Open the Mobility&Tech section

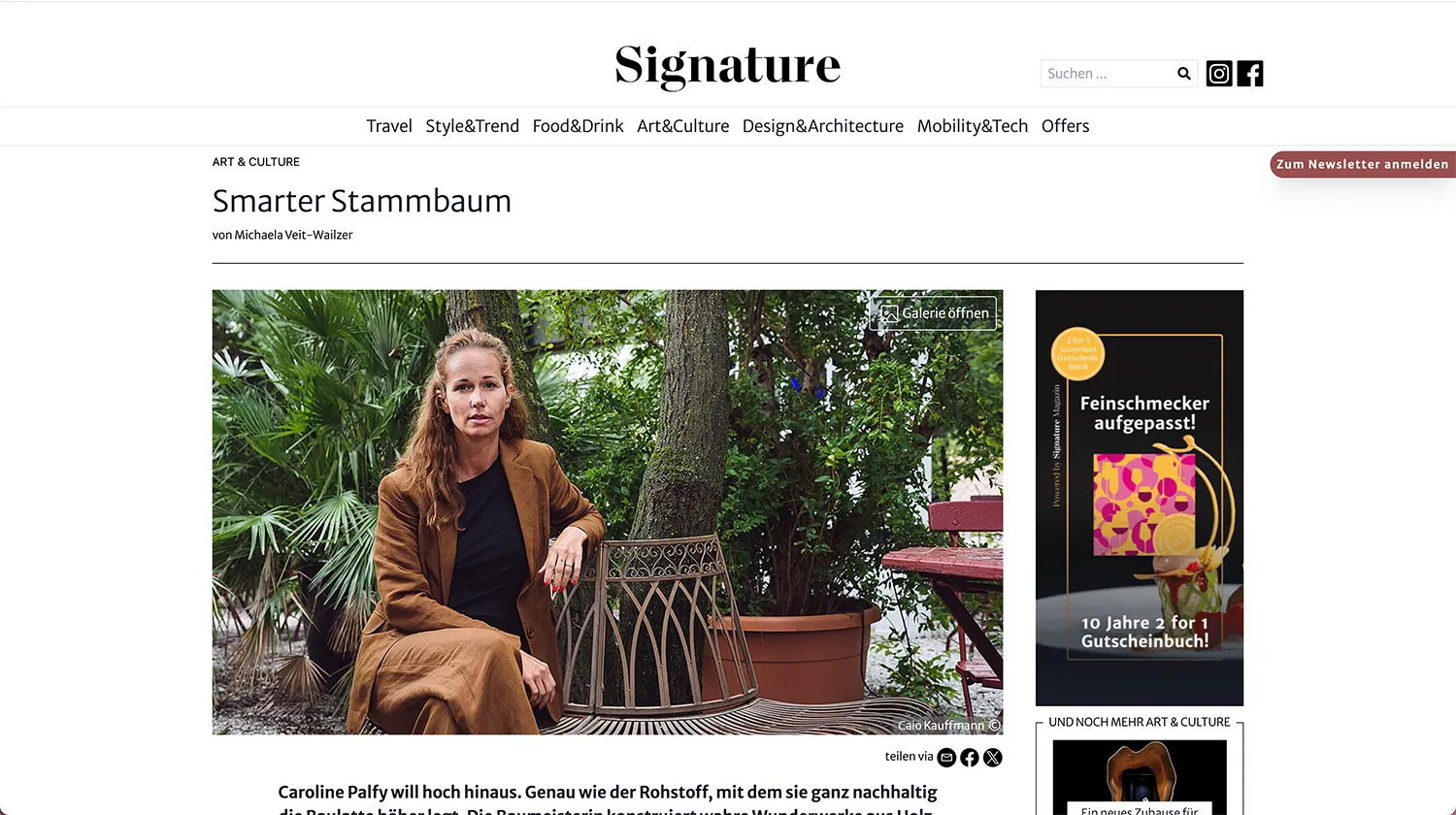pos(973,126)
